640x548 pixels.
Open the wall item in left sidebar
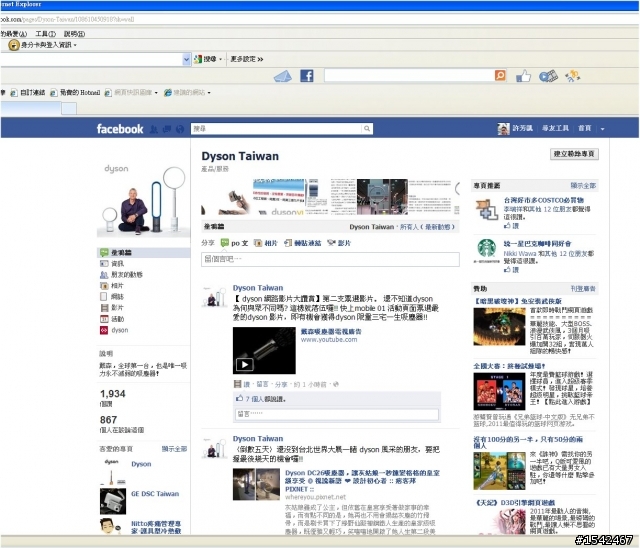click(143, 253)
